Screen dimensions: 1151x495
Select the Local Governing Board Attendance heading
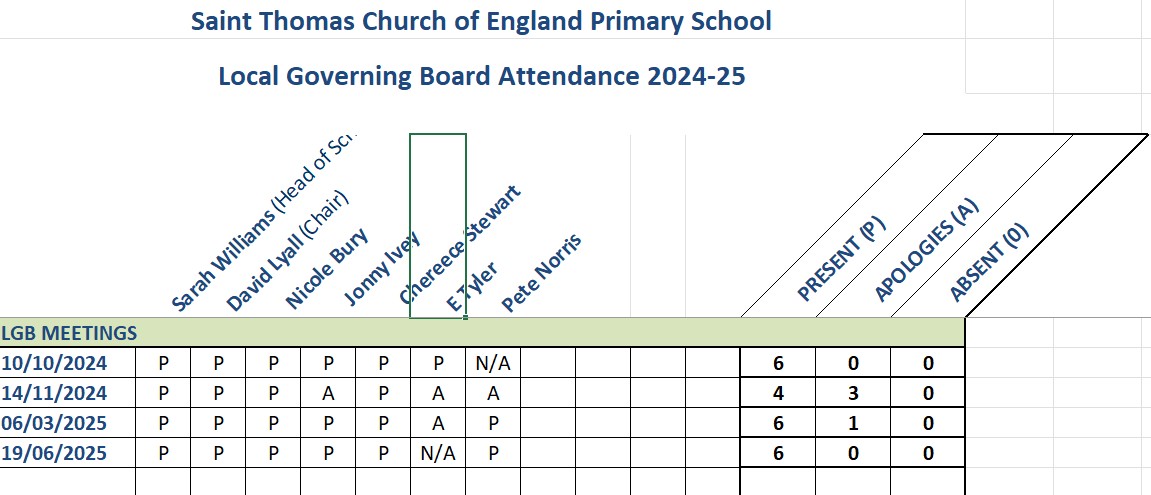[x=481, y=76]
